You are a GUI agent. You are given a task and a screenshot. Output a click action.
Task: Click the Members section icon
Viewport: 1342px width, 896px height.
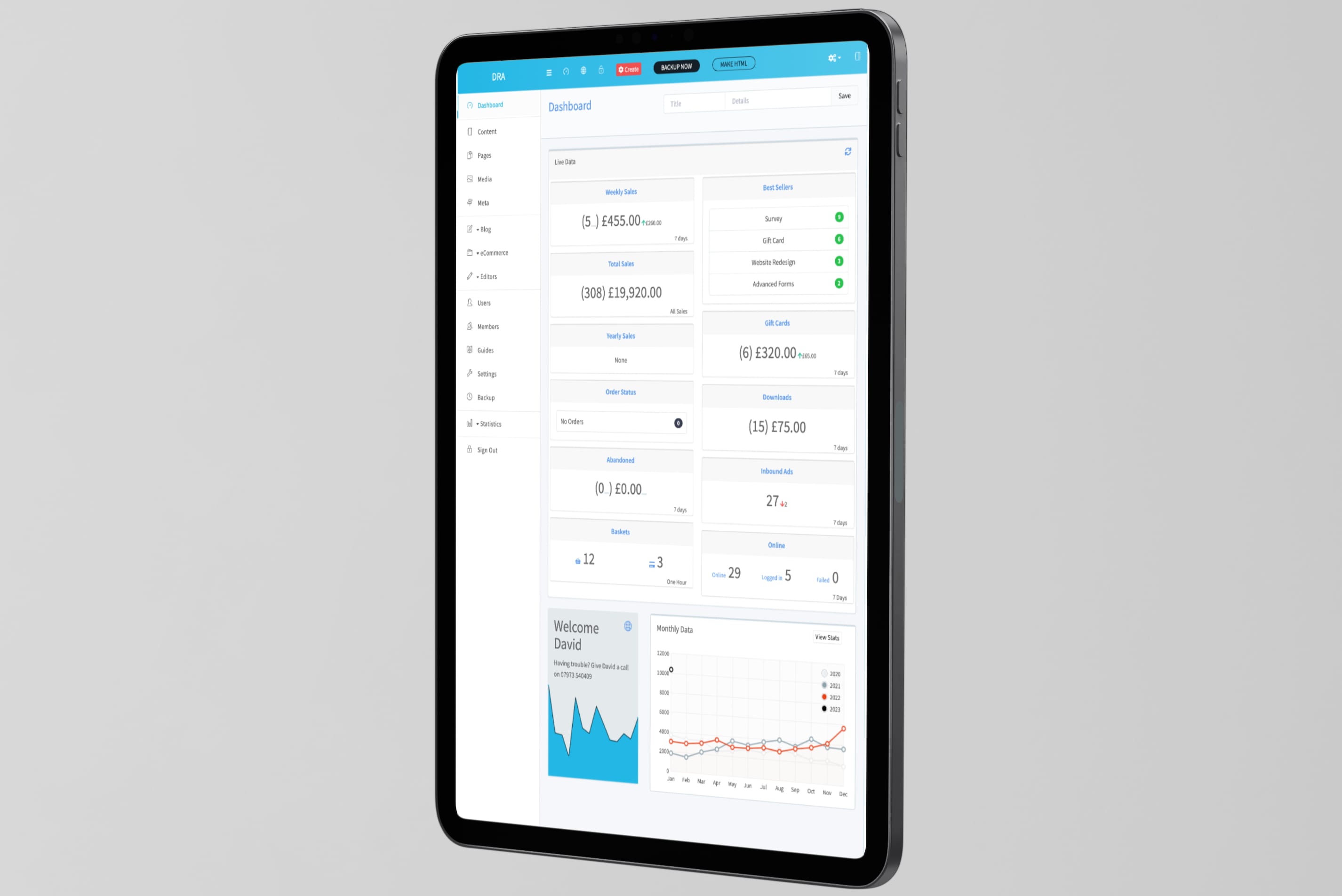click(x=470, y=326)
